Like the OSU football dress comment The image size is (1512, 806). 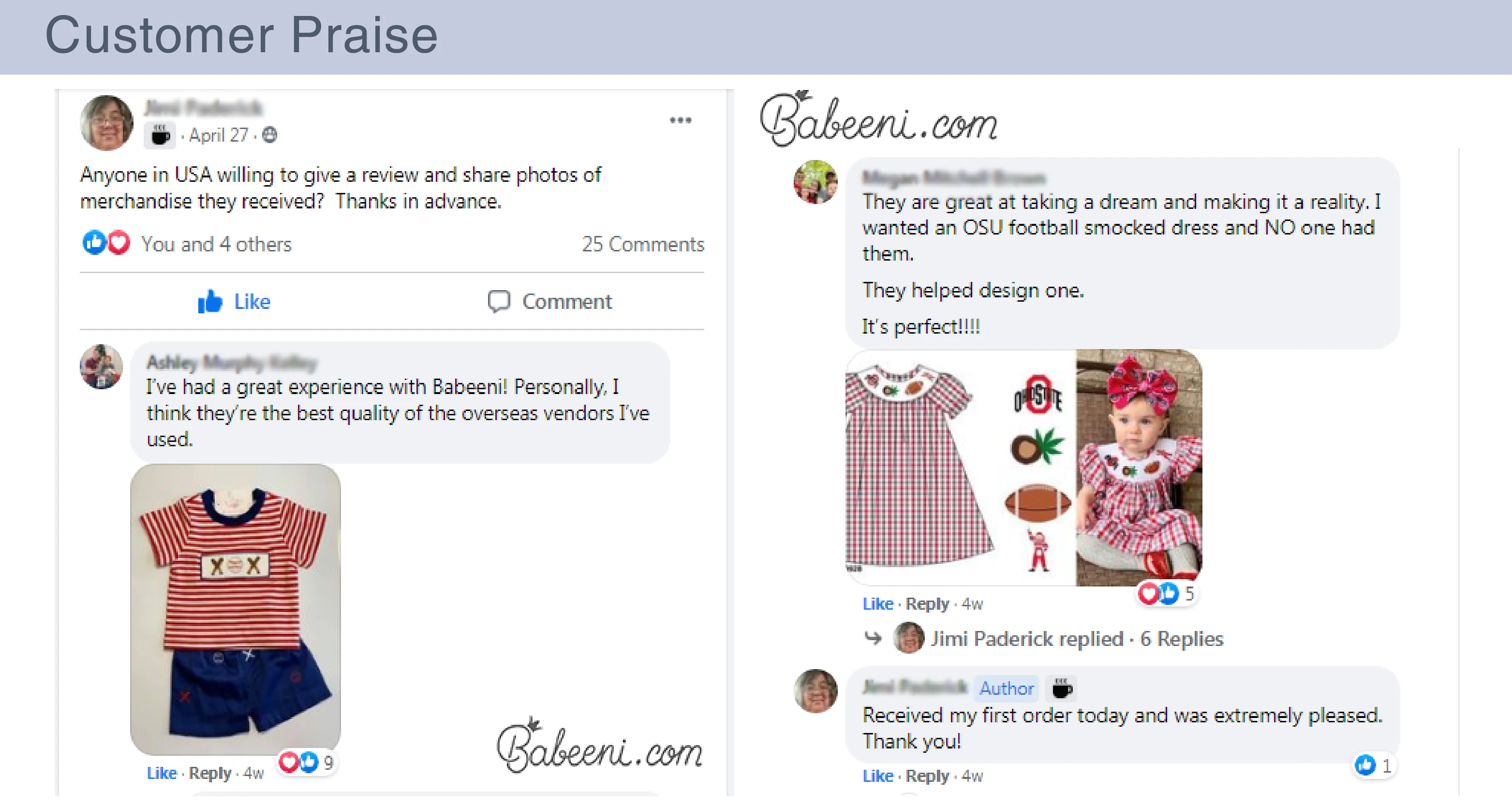pyautogui.click(x=877, y=603)
